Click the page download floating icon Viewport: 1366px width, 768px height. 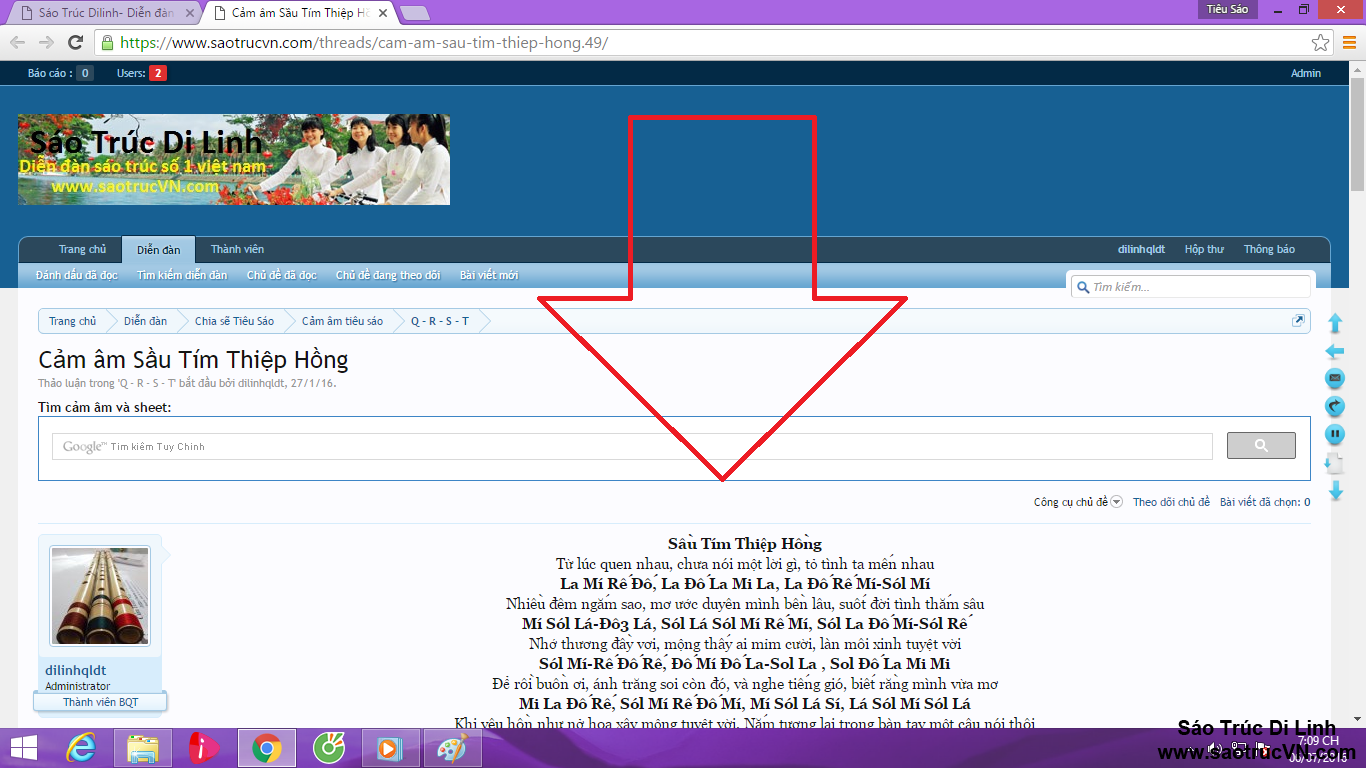(x=1334, y=463)
